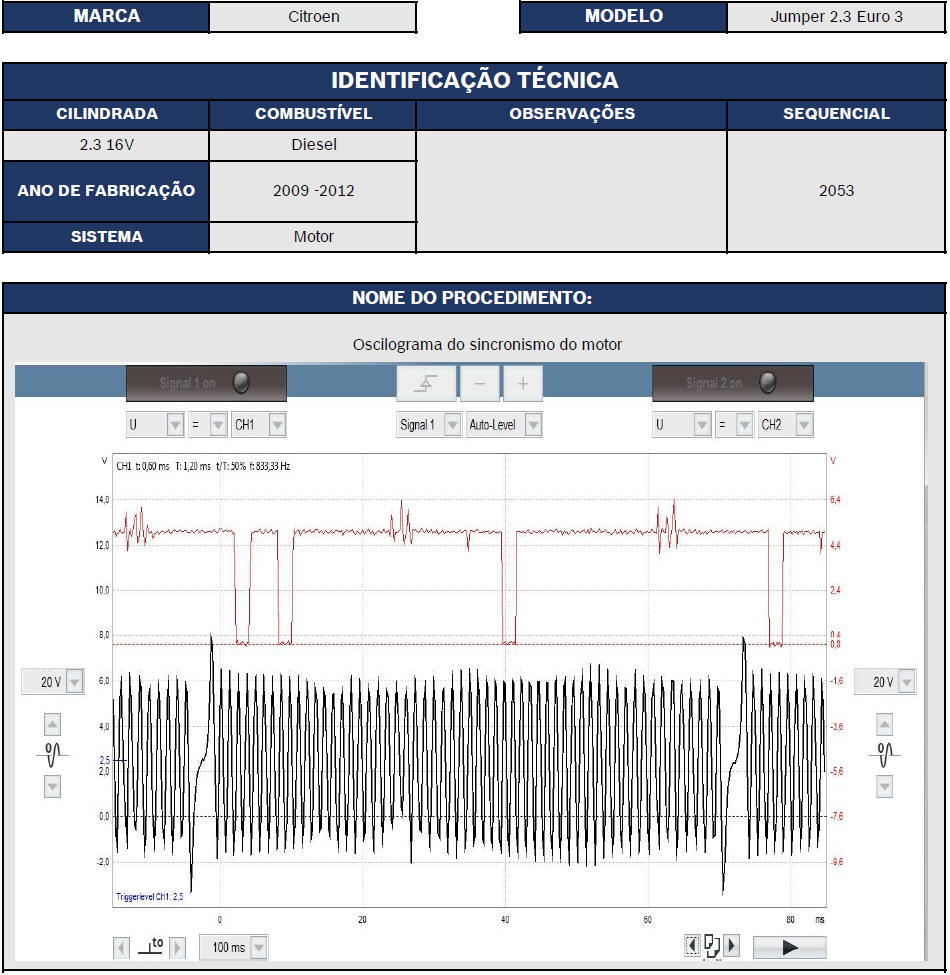950x975 pixels.
Task: Open left 20 V range dropdown
Action: (x=74, y=682)
